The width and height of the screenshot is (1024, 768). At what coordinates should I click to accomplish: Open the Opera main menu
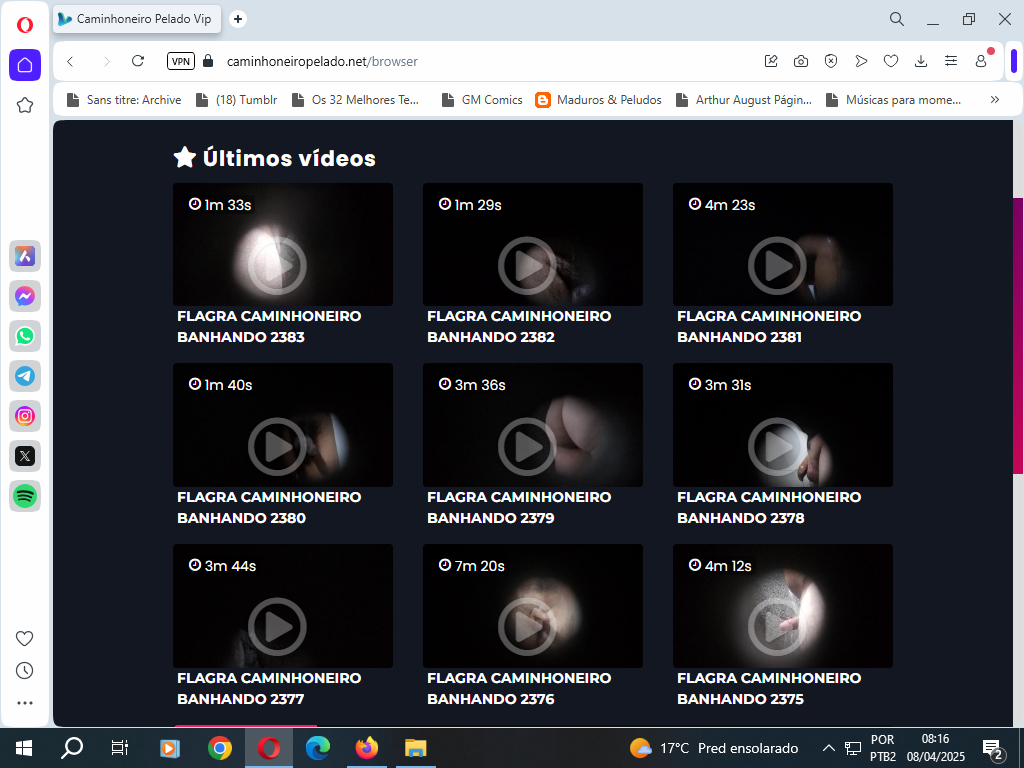(25, 25)
